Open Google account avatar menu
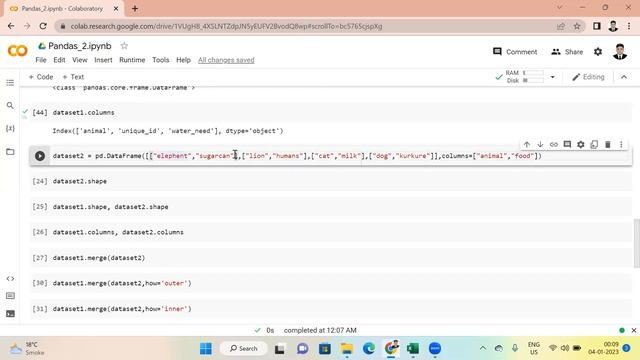 (x=620, y=52)
